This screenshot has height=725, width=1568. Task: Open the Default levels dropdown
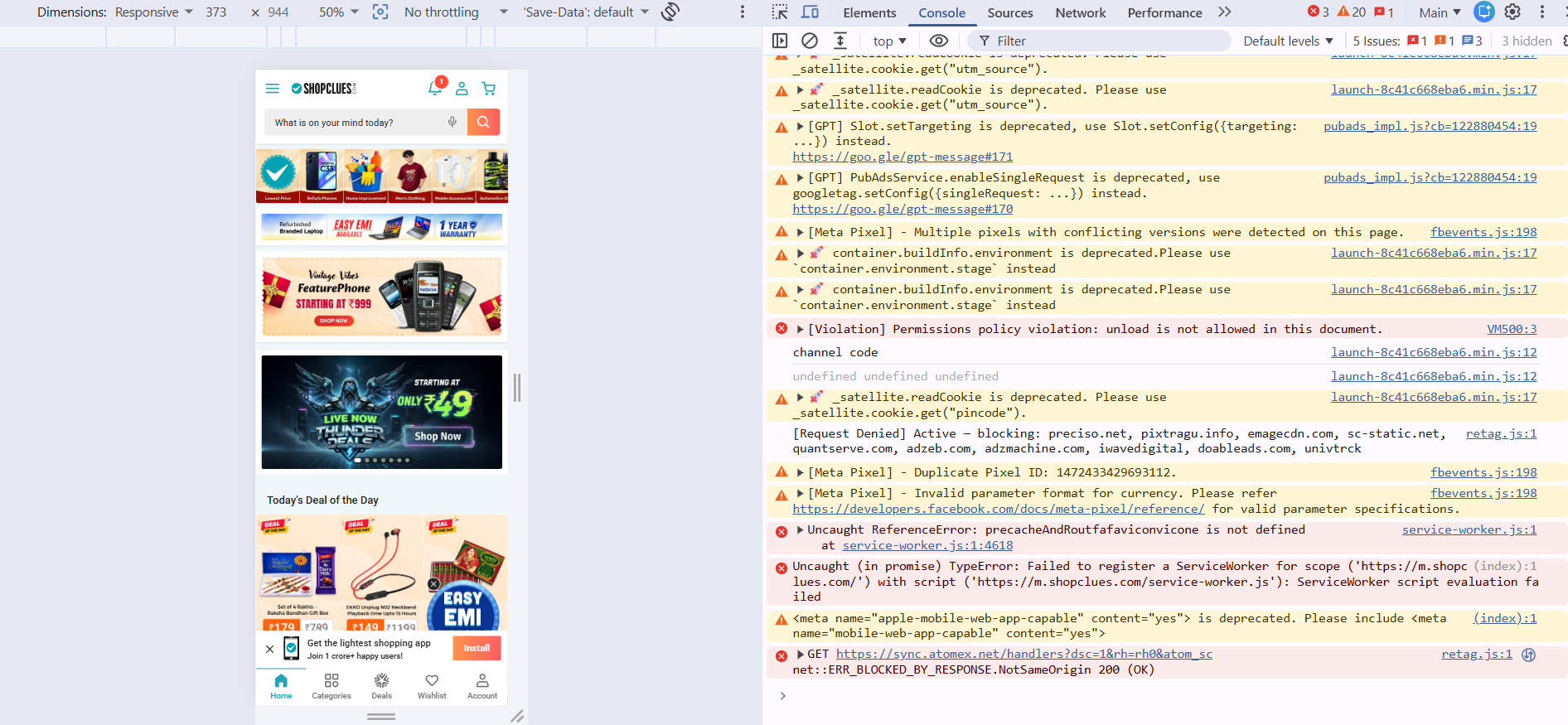click(1288, 41)
